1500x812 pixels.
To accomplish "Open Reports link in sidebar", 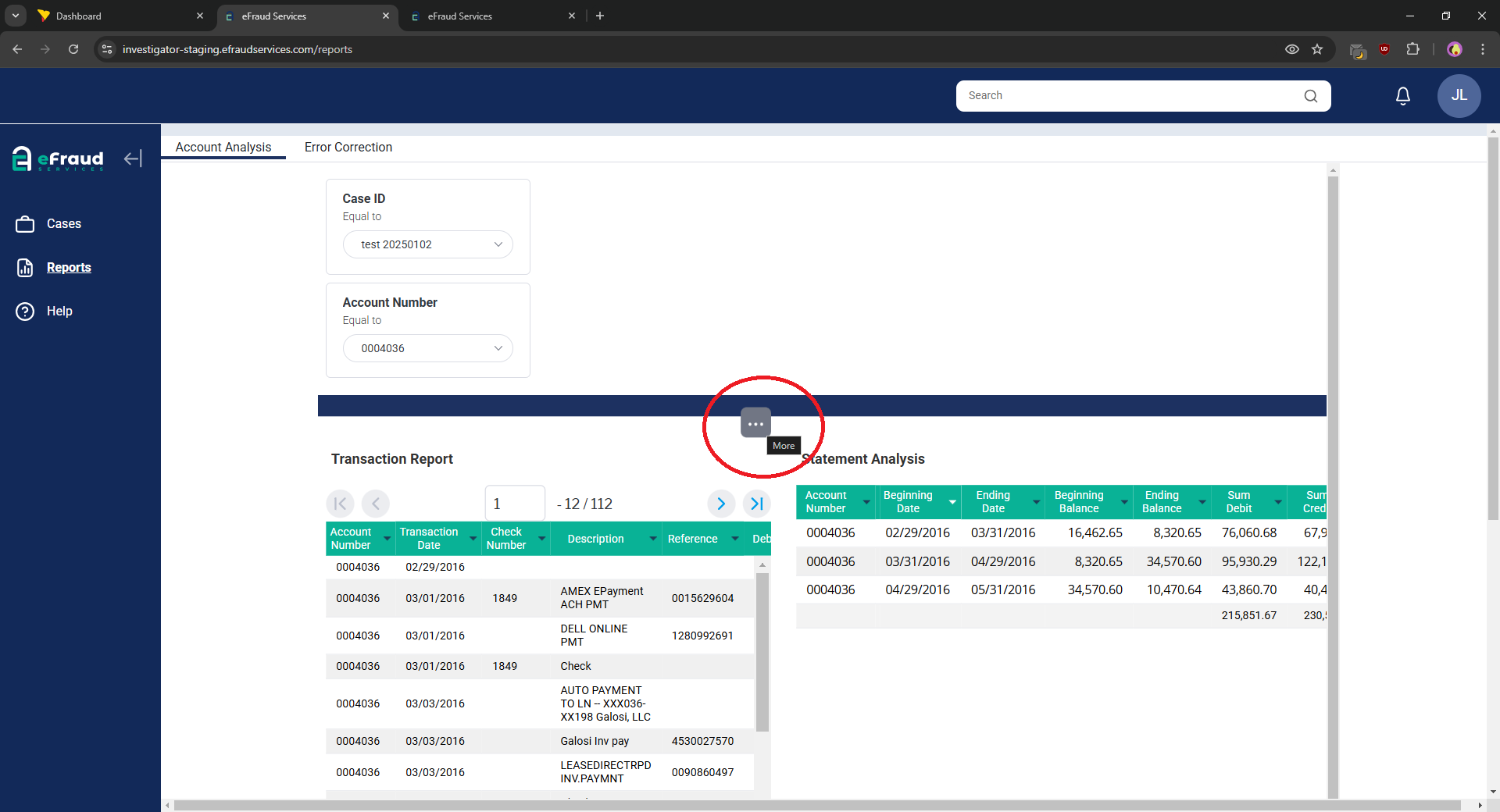I will (69, 268).
